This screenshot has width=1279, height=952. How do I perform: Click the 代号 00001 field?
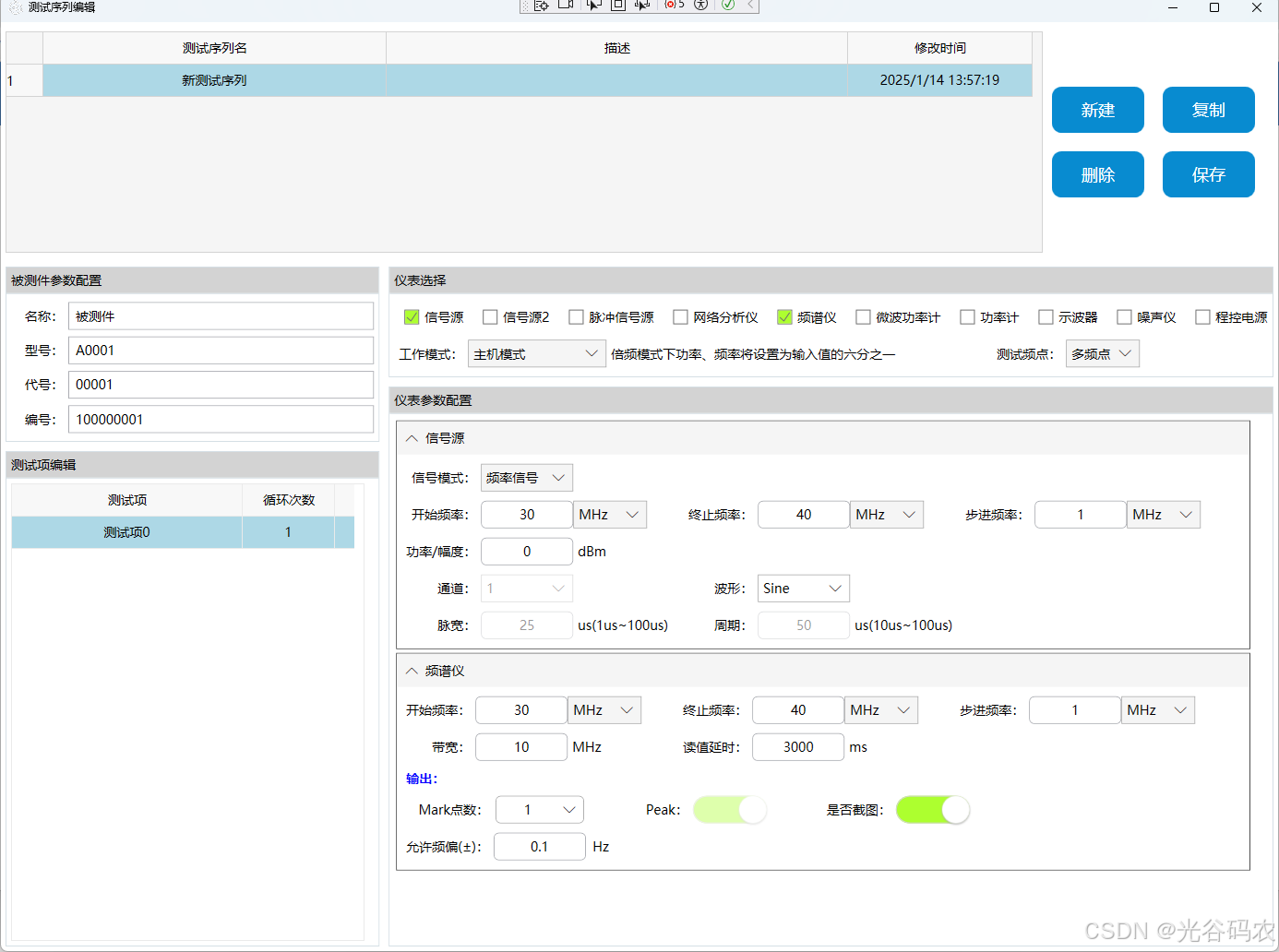221,385
